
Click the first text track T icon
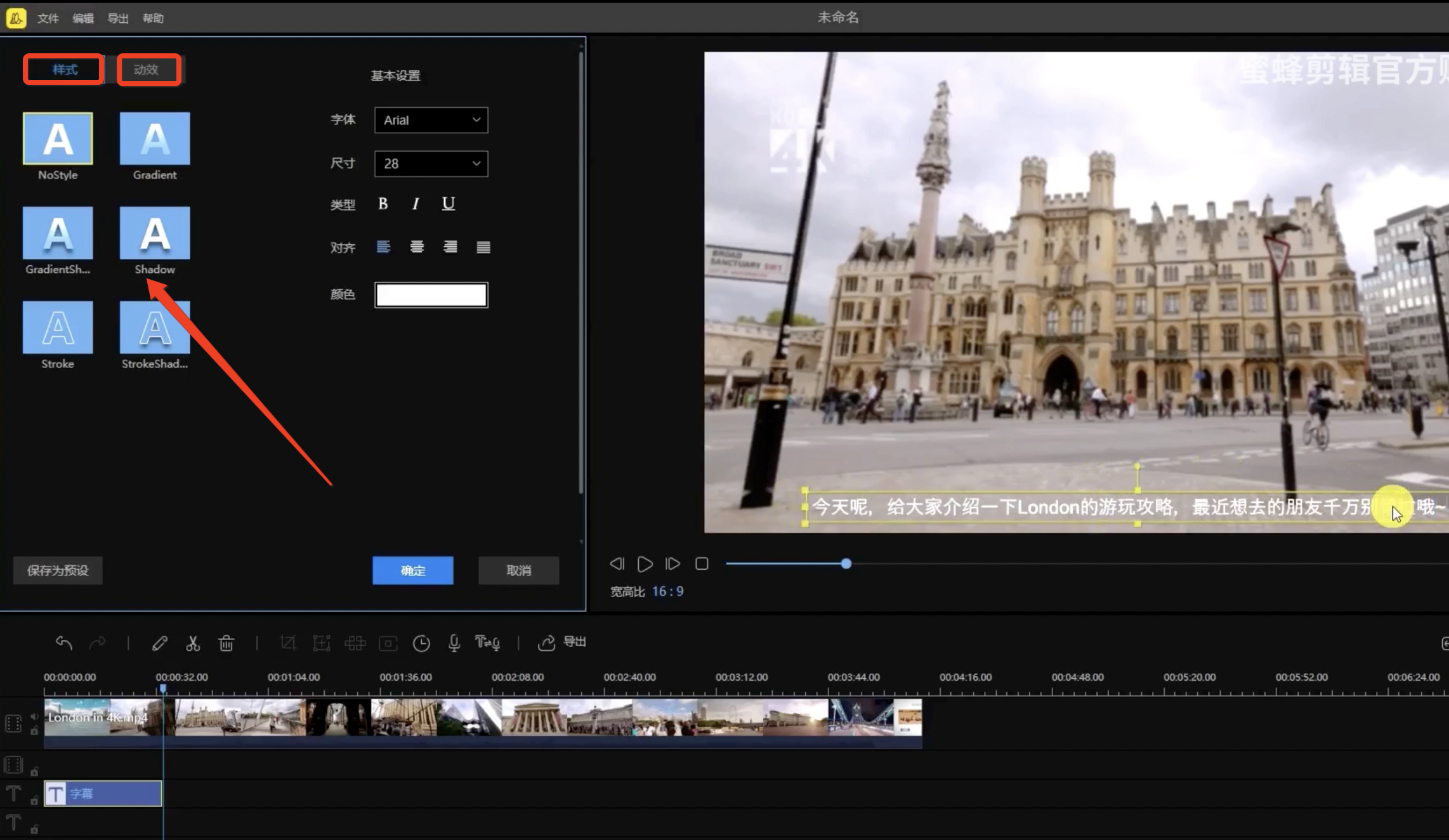pos(13,794)
